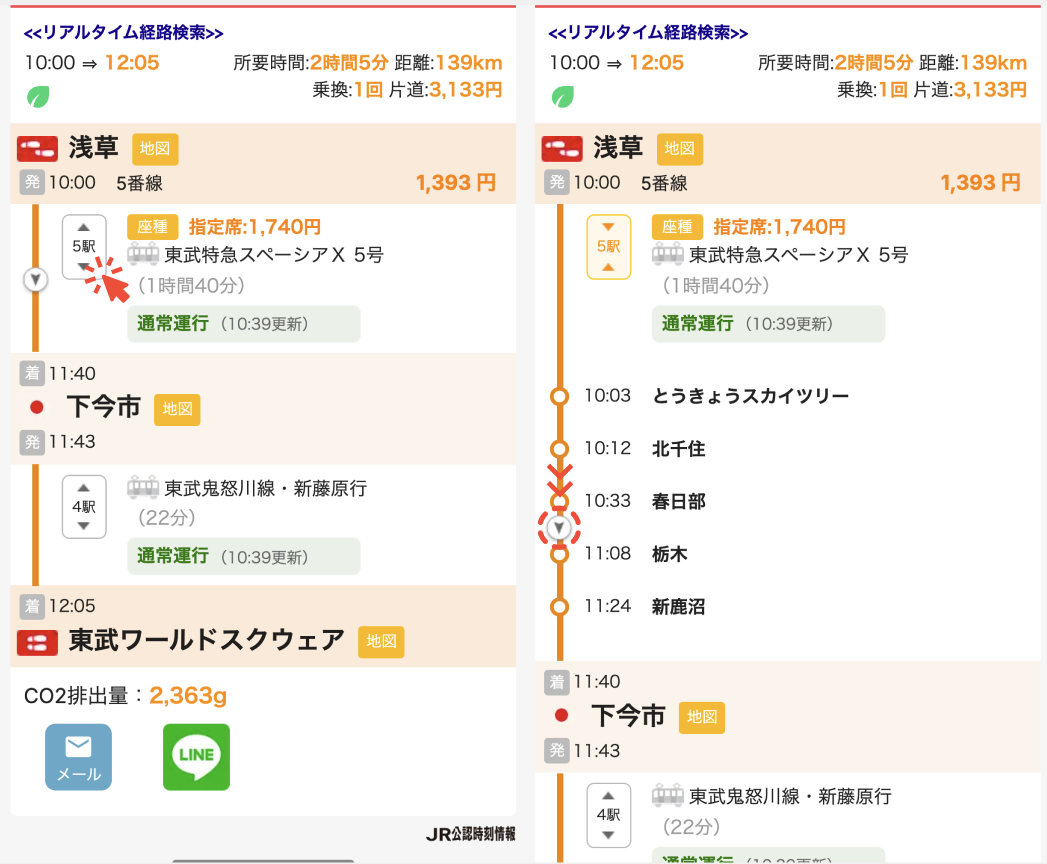Expand the 4駅 stops list in the right panel
The image size is (1047, 864).
(608, 815)
